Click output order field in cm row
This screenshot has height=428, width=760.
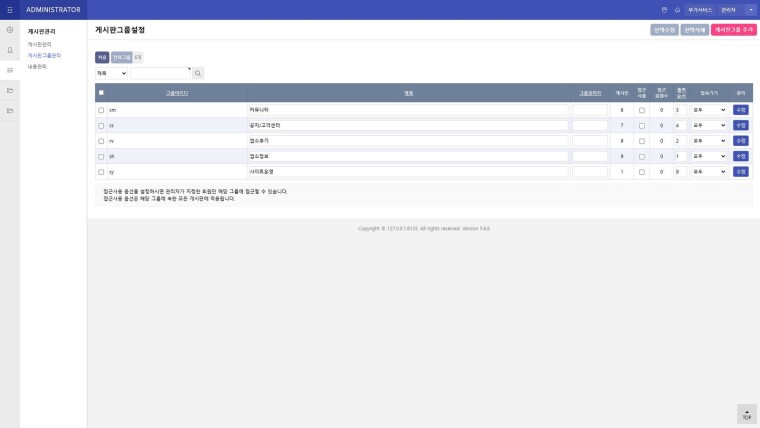coord(681,110)
